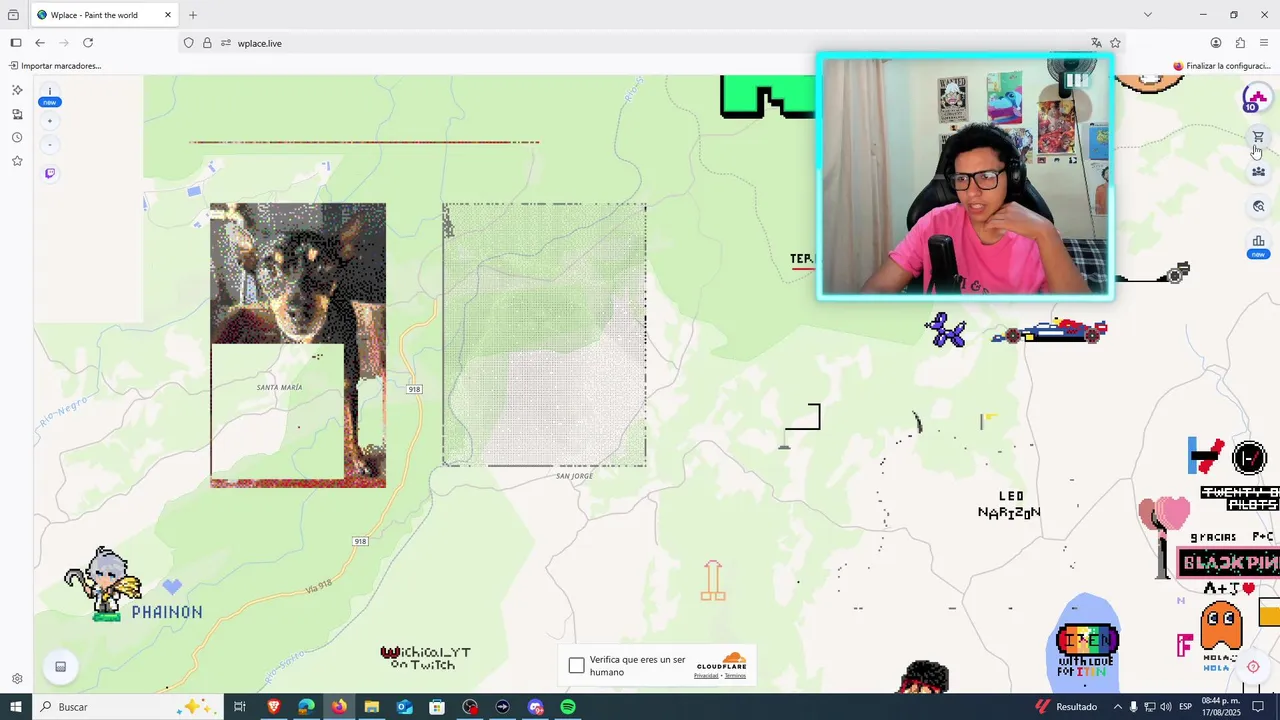
Task: Go back to previous page
Action: click(x=40, y=43)
